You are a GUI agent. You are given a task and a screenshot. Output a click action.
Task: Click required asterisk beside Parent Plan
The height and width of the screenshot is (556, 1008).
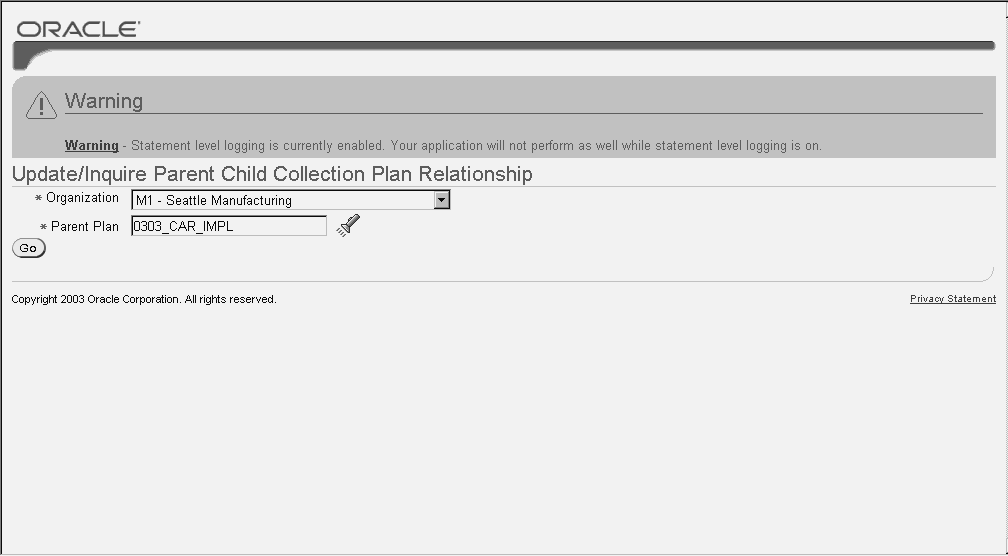coord(43,228)
